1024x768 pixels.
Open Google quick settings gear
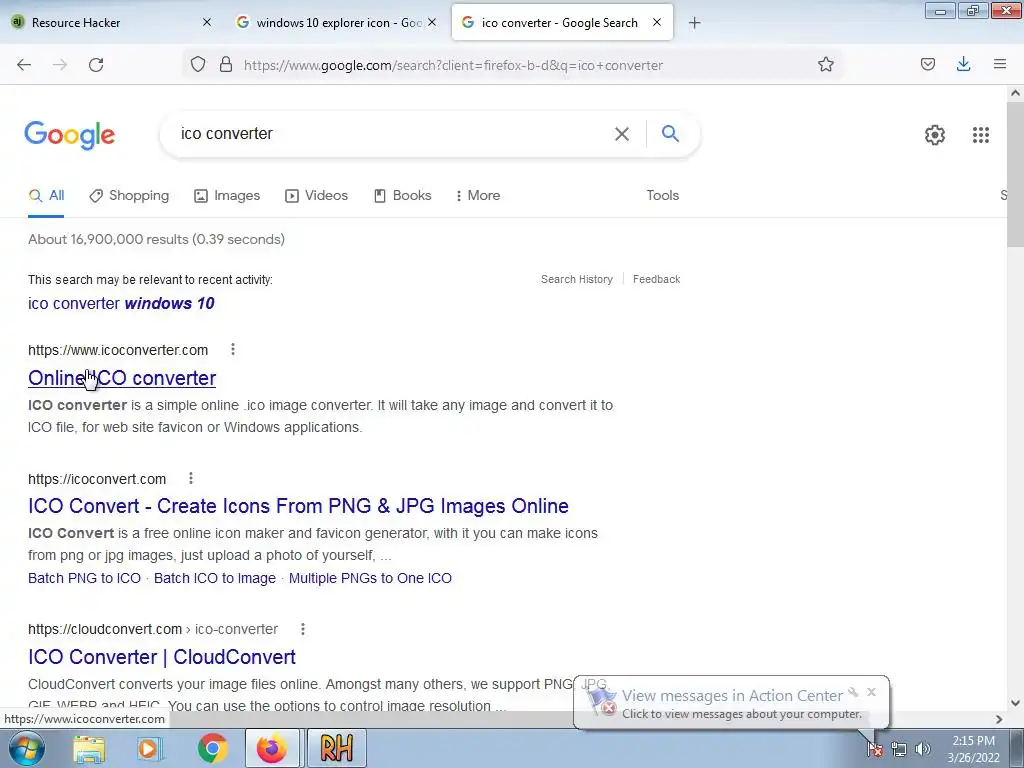pos(935,135)
